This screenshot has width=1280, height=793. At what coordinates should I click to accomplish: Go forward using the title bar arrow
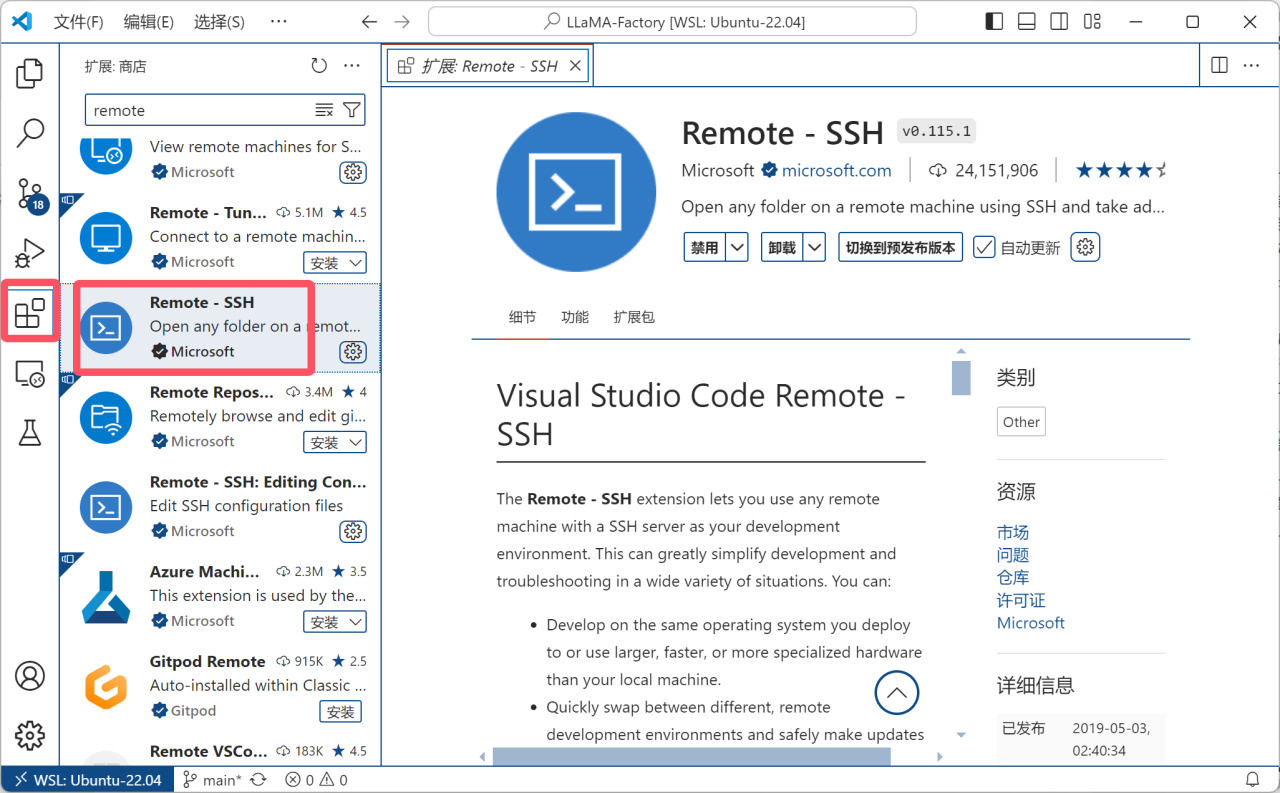(402, 22)
